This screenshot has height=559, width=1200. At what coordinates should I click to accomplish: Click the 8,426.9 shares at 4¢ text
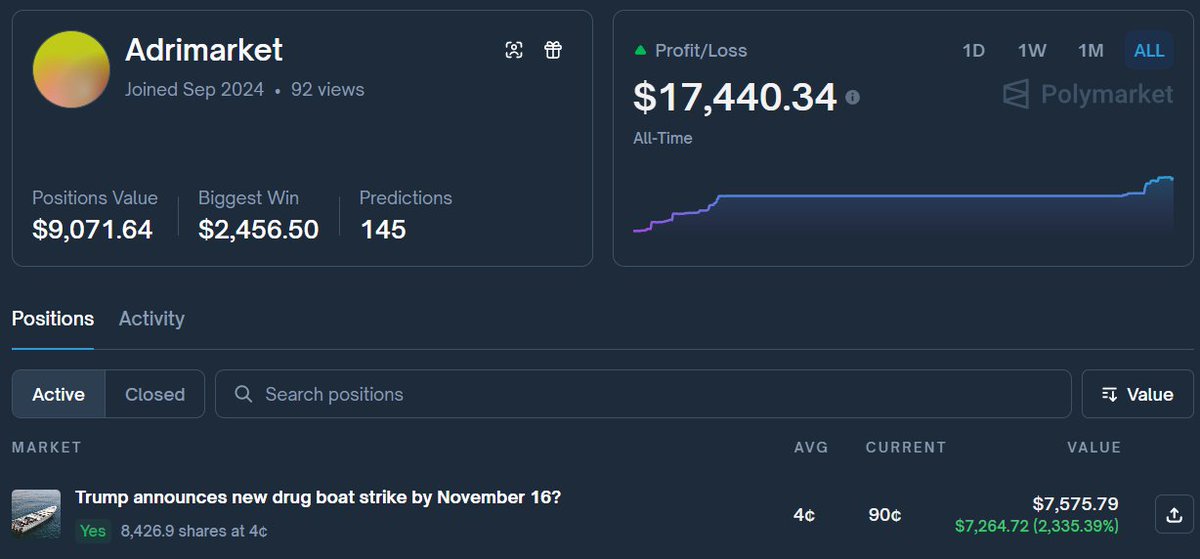[x=194, y=531]
